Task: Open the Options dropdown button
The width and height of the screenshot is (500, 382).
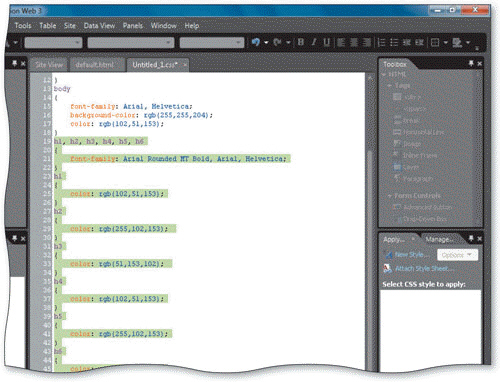Action: click(457, 255)
